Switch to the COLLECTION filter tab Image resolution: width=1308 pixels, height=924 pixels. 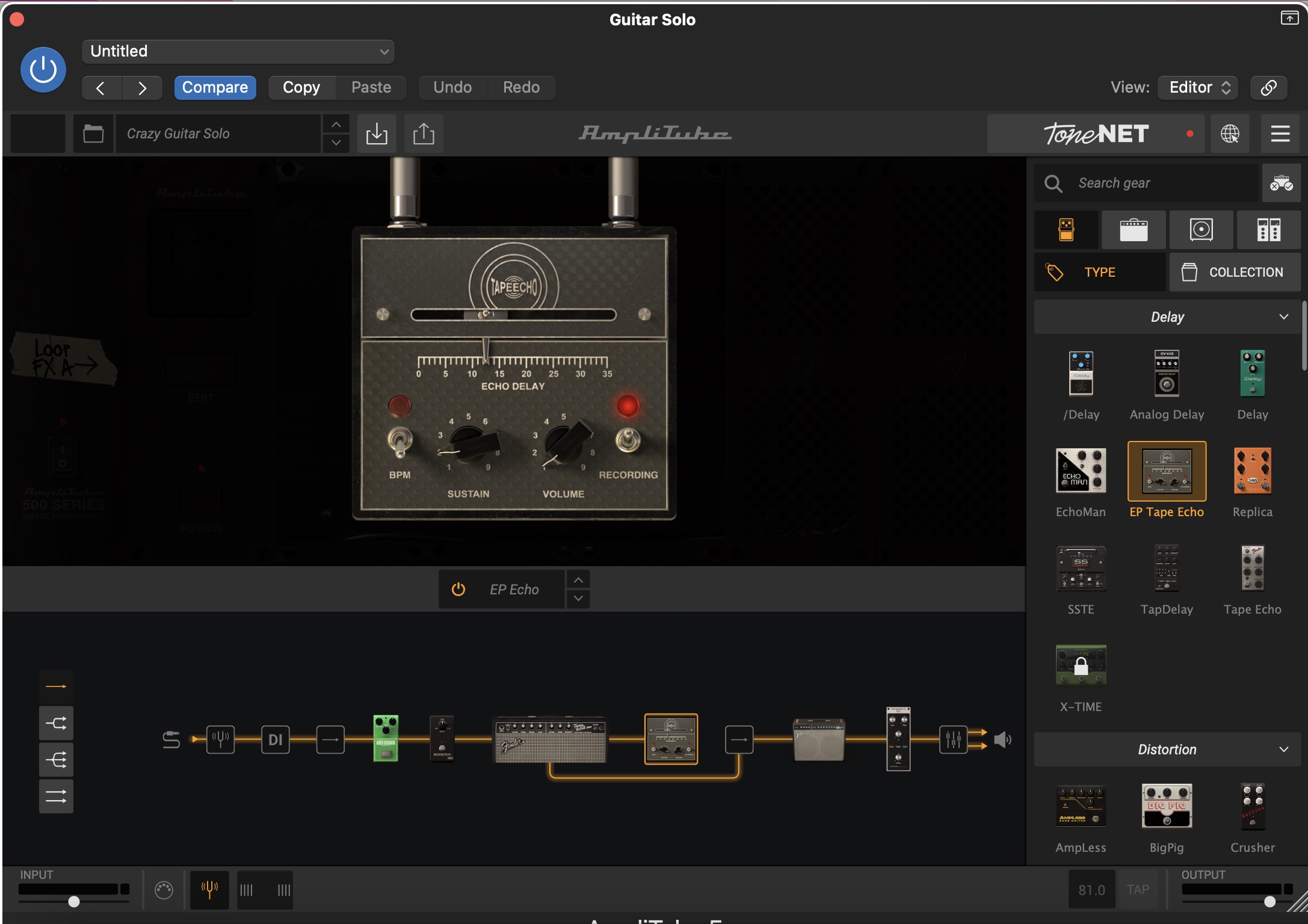[x=1235, y=272]
